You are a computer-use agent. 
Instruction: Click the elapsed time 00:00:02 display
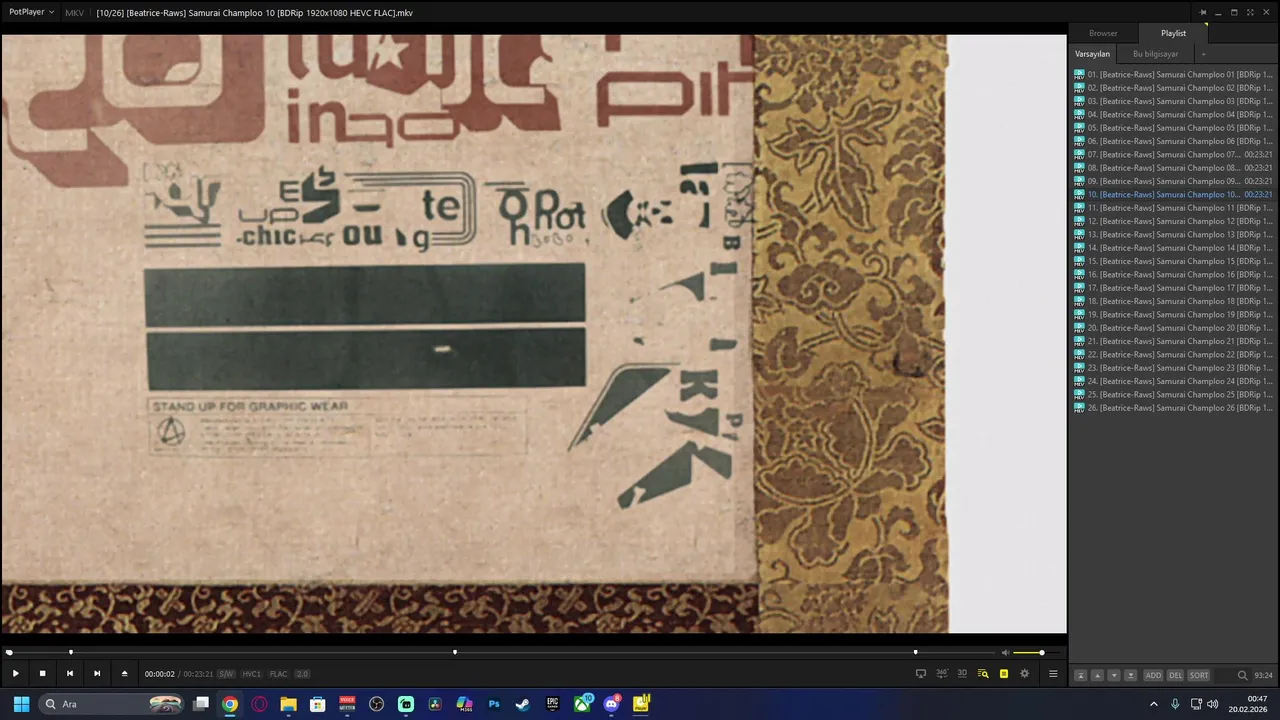(160, 674)
